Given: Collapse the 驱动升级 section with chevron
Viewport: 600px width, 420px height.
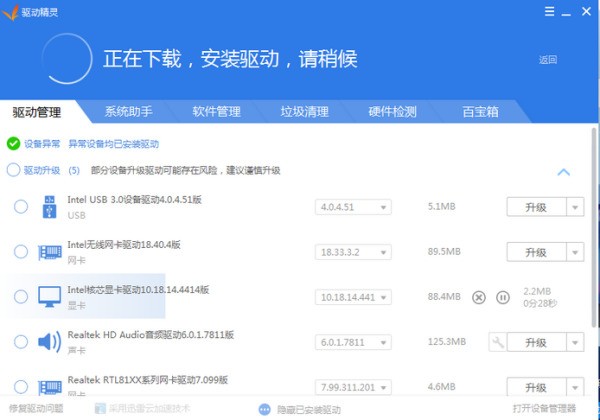Looking at the screenshot, I should pyautogui.click(x=563, y=172).
